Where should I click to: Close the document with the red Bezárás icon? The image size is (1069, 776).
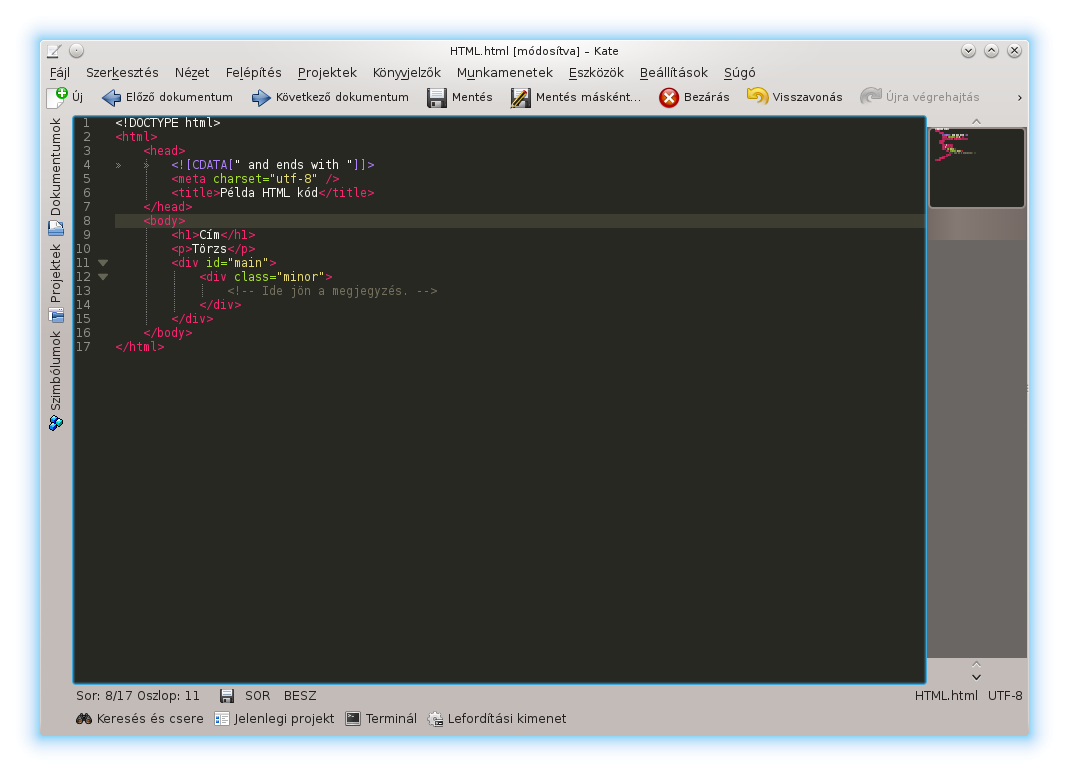pyautogui.click(x=669, y=98)
